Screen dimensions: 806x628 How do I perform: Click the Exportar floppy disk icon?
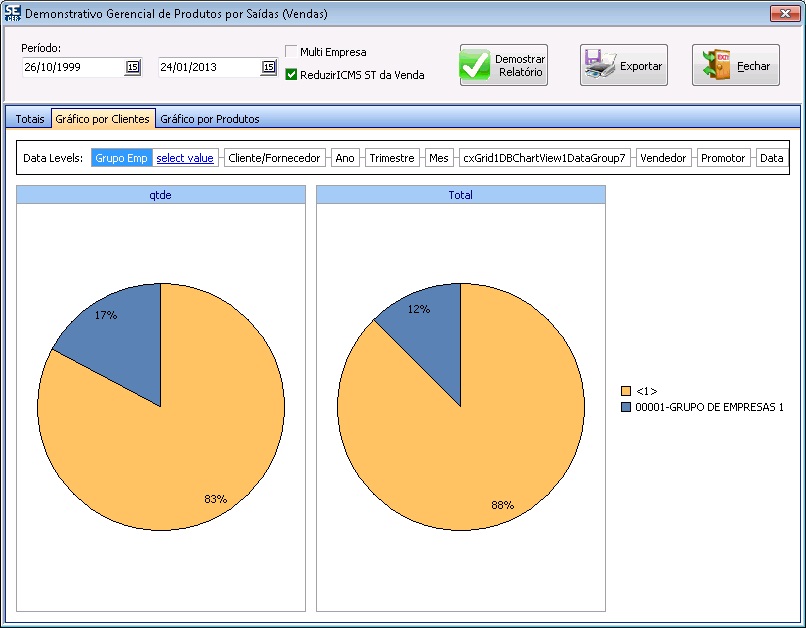[599, 66]
